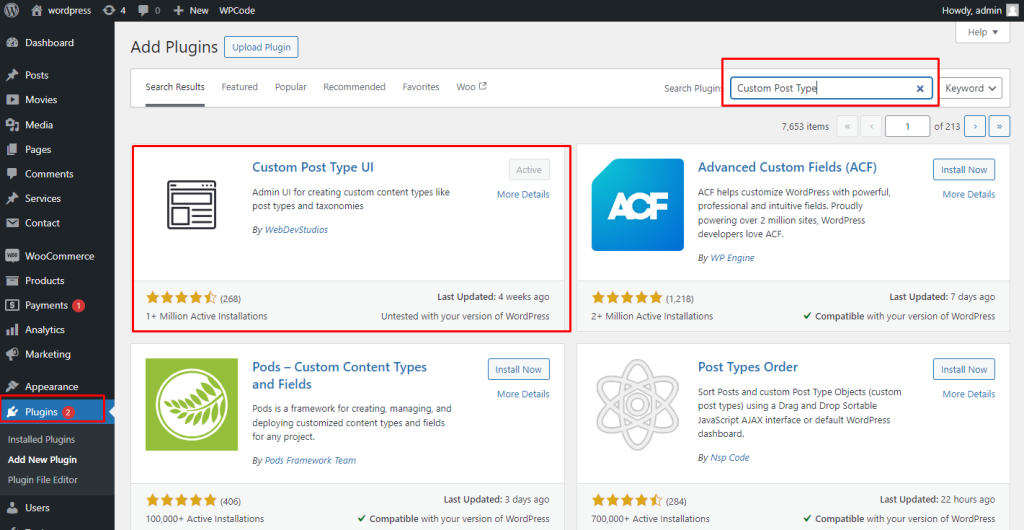Click the Contact envelope icon
1024x530 pixels.
12,223
